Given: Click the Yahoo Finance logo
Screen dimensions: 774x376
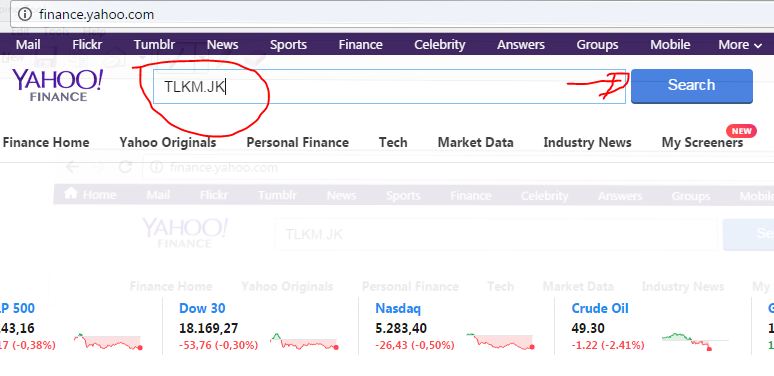Looking at the screenshot, I should click(x=58, y=85).
